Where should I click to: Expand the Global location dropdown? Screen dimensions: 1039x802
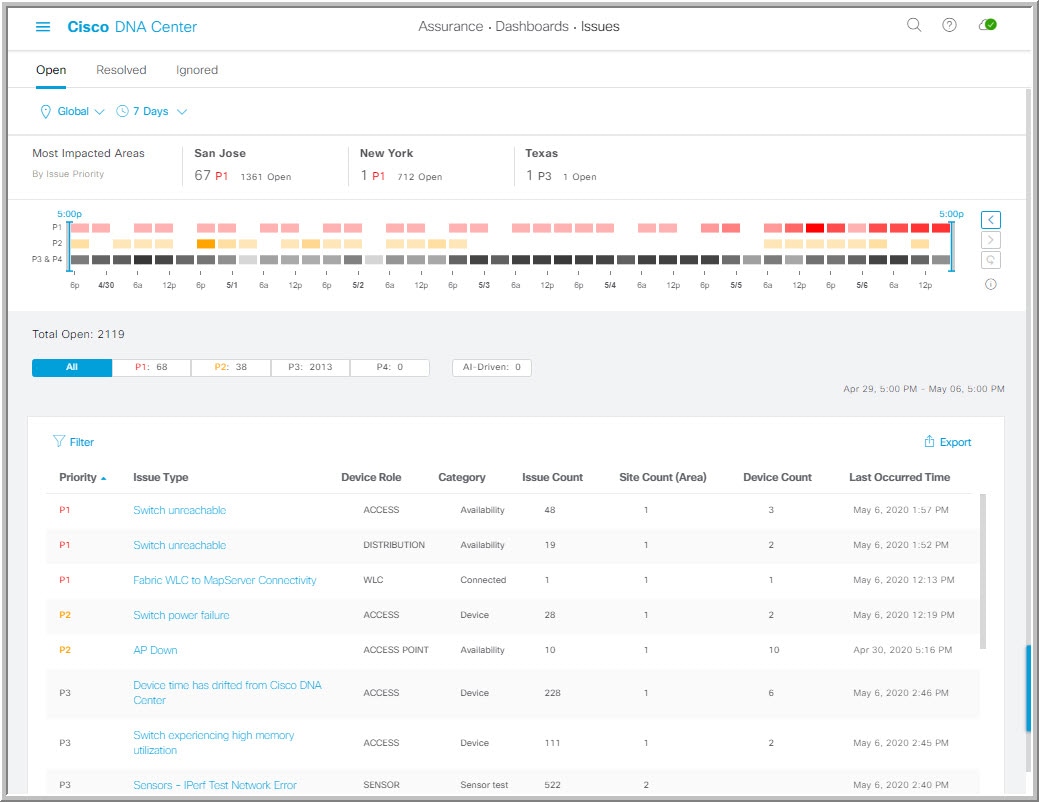[x=72, y=111]
